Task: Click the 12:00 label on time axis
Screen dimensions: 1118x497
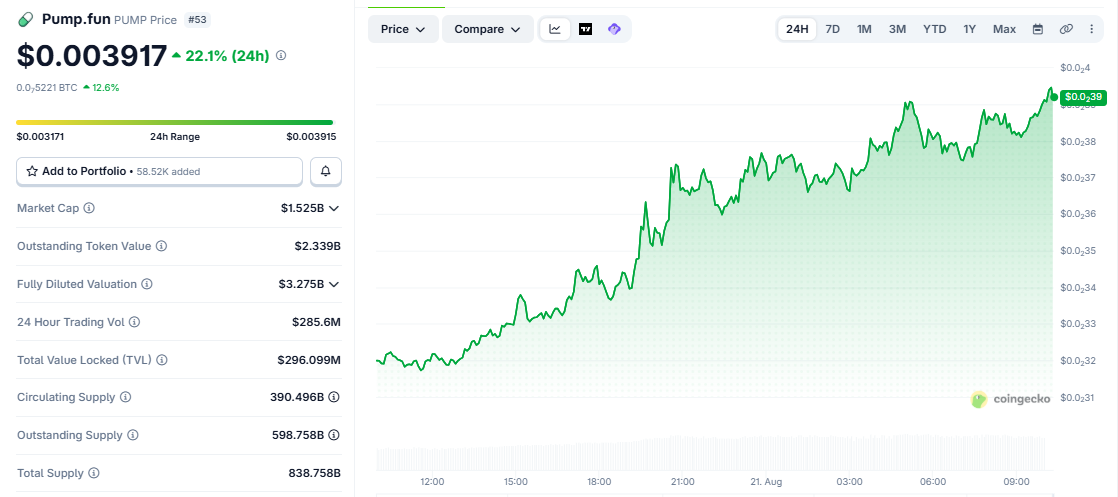Action: coord(432,482)
